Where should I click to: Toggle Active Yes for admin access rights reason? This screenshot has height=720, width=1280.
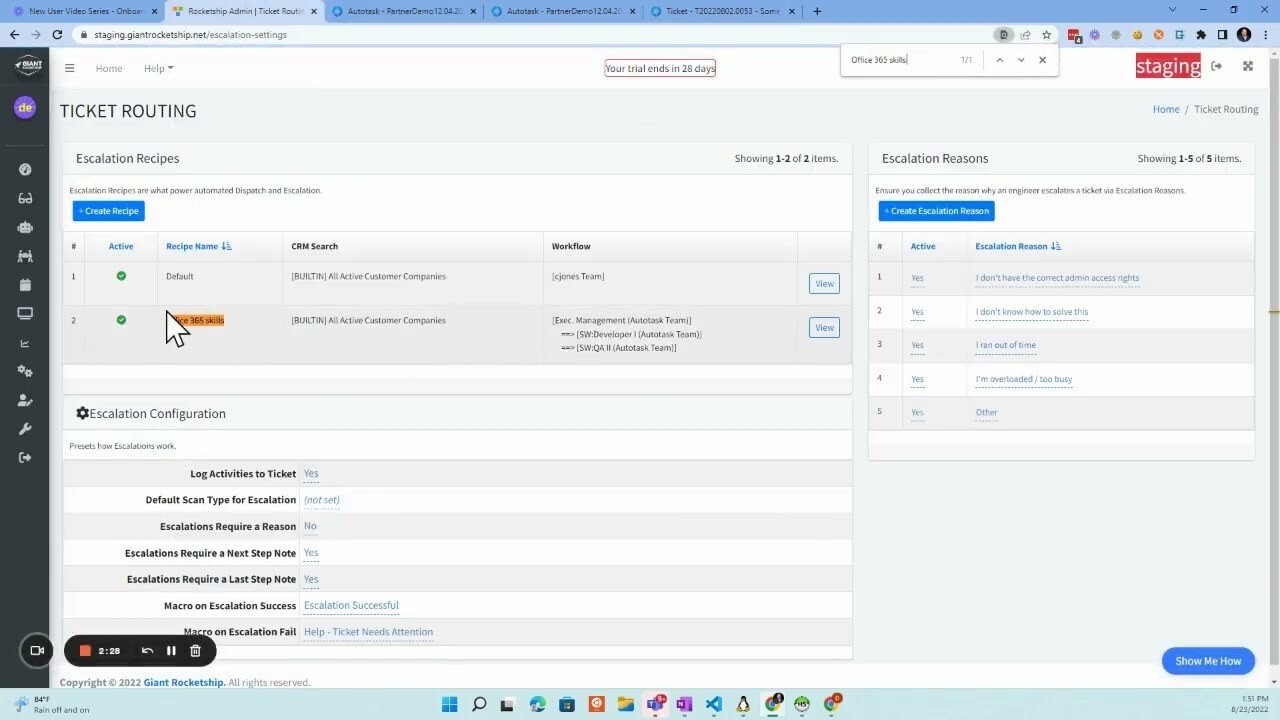(917, 278)
